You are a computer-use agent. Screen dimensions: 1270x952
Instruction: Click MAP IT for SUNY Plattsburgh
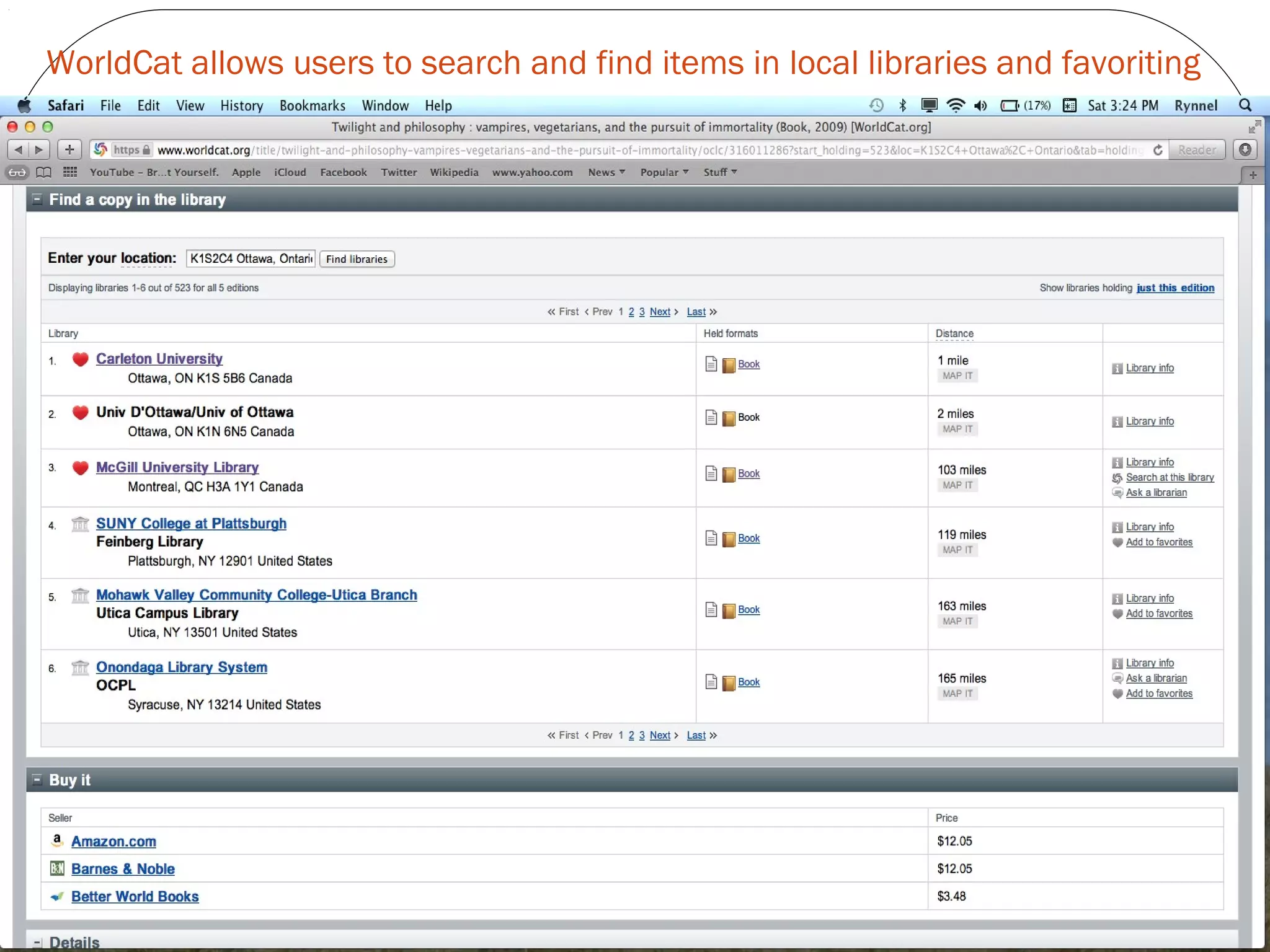coord(957,550)
